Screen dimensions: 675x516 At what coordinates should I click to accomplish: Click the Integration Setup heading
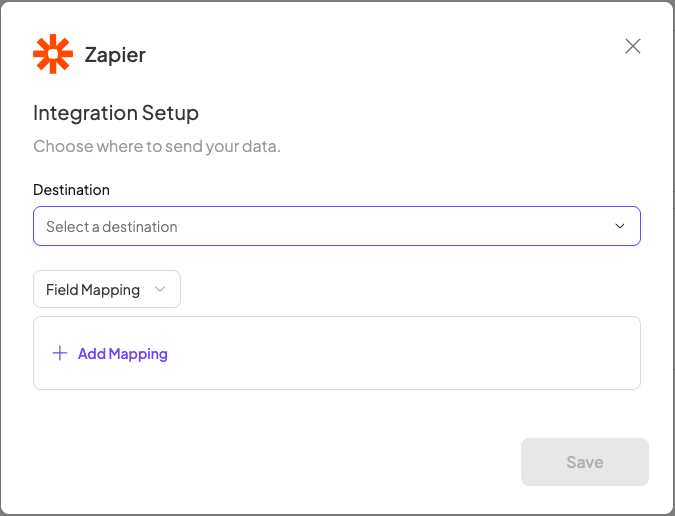click(x=116, y=113)
